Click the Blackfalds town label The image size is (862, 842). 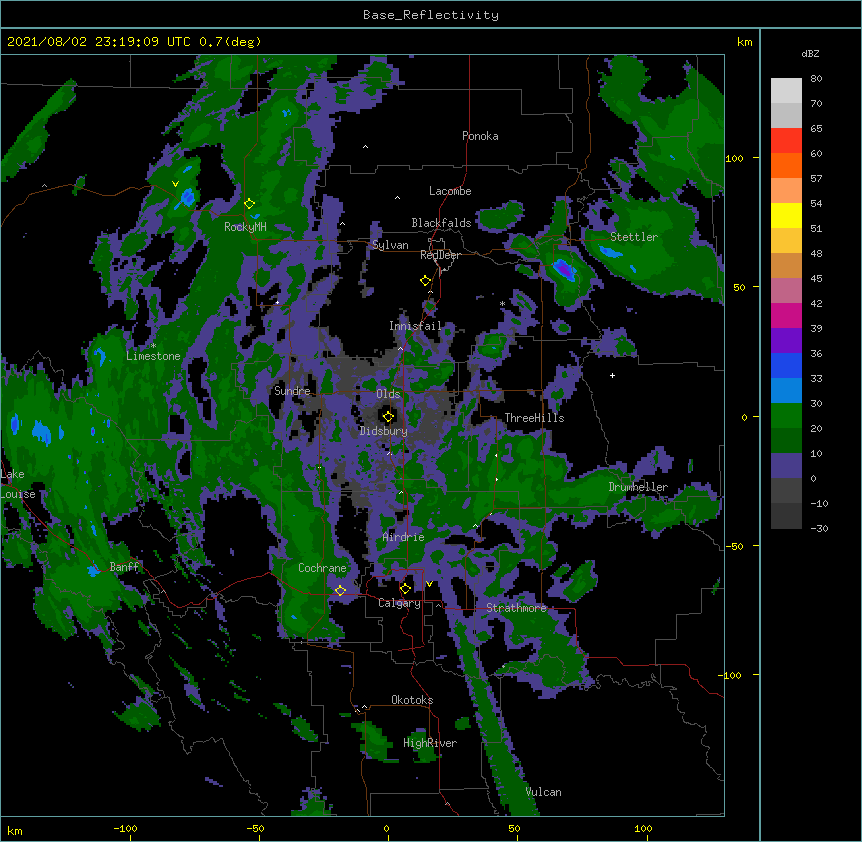pyautogui.click(x=441, y=223)
